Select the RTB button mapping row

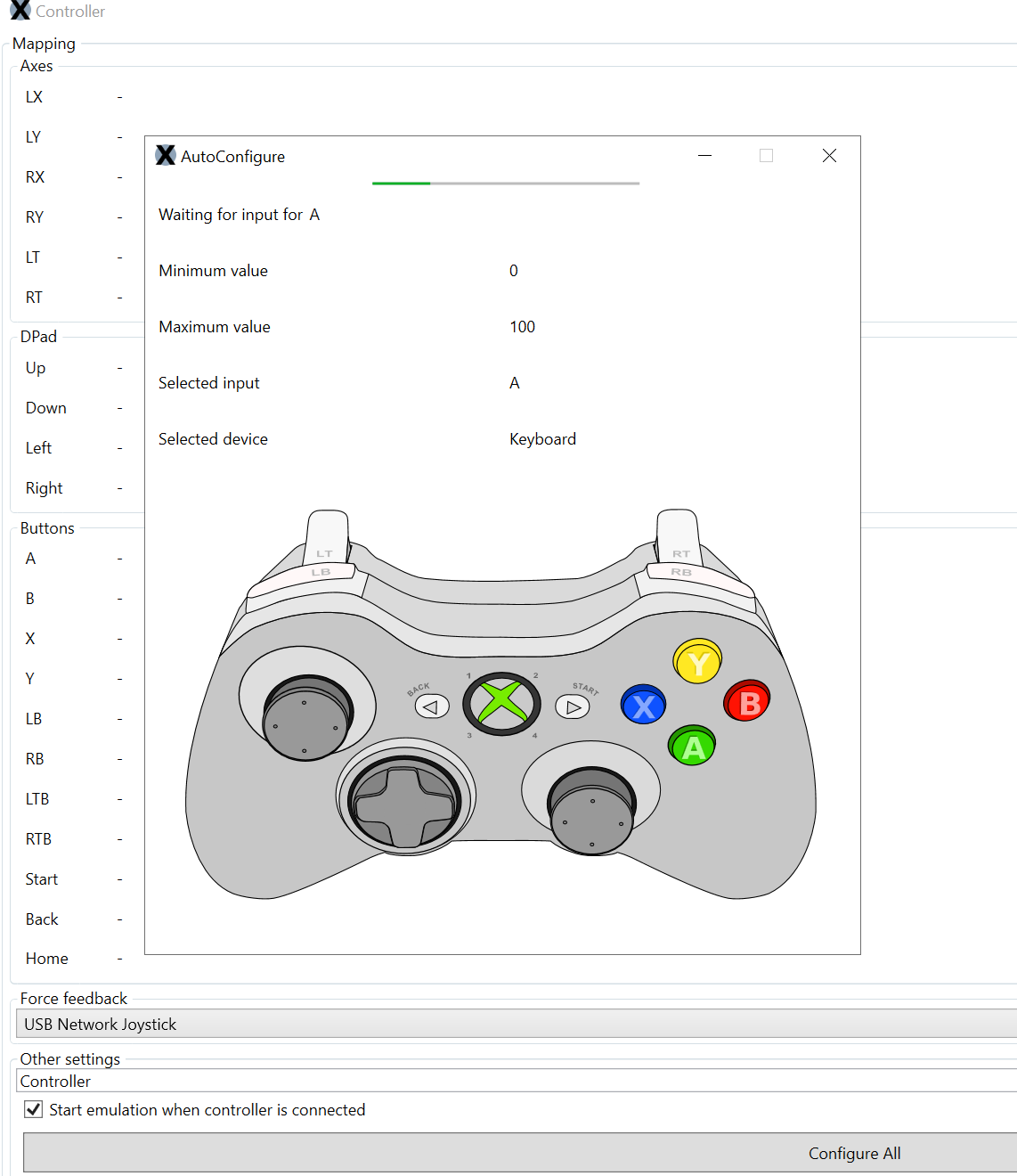(76, 838)
